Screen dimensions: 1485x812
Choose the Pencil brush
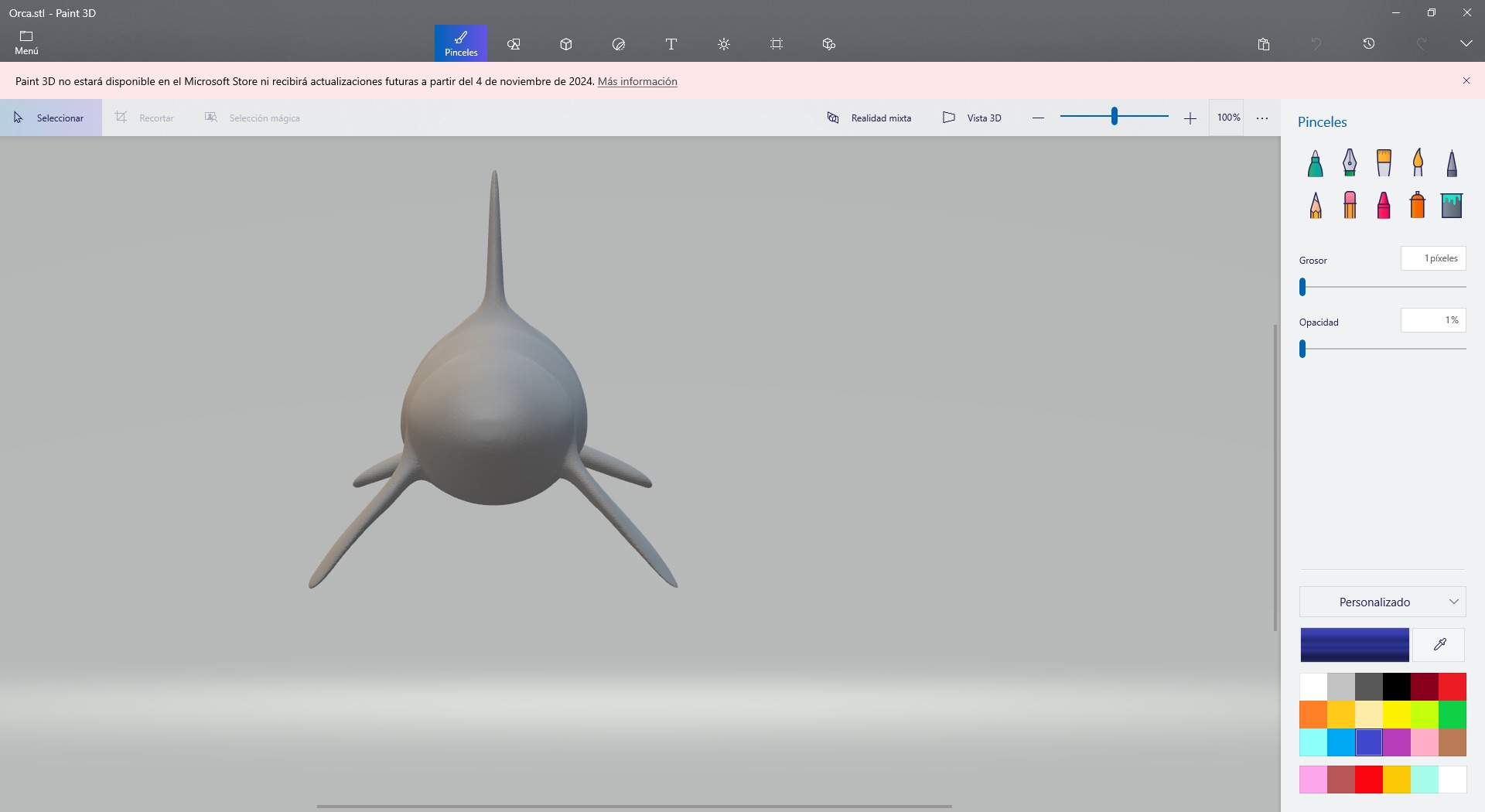coord(1316,205)
